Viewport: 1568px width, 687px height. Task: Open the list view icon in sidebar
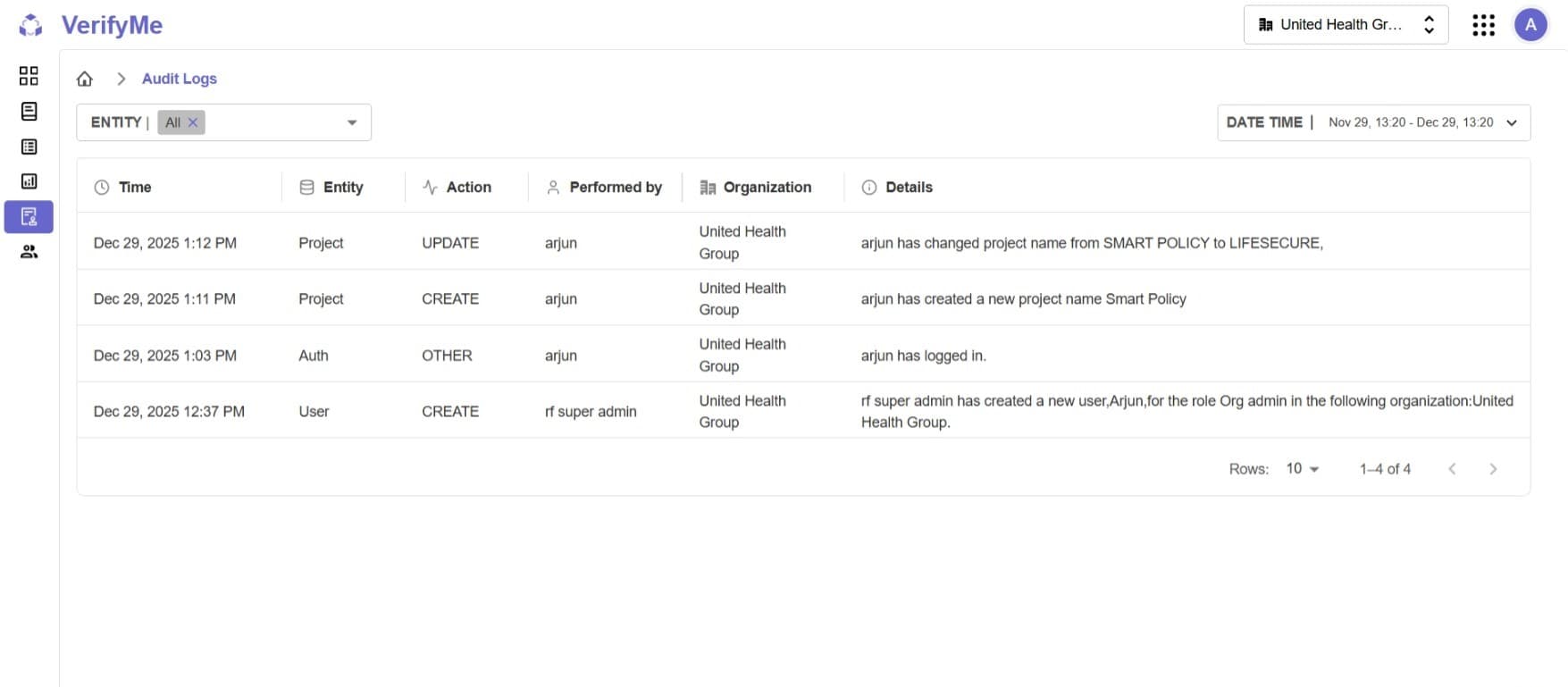click(29, 146)
